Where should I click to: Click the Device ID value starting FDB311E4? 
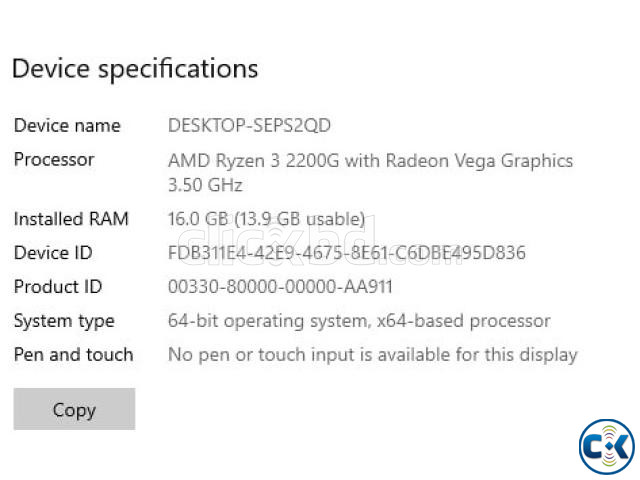pos(346,253)
